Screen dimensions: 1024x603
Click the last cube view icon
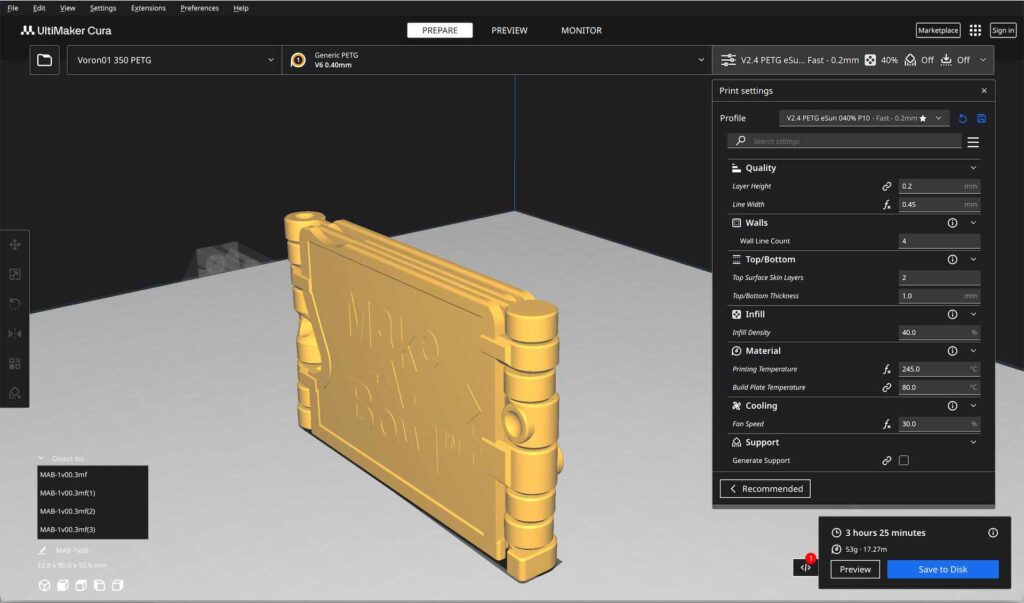click(118, 585)
